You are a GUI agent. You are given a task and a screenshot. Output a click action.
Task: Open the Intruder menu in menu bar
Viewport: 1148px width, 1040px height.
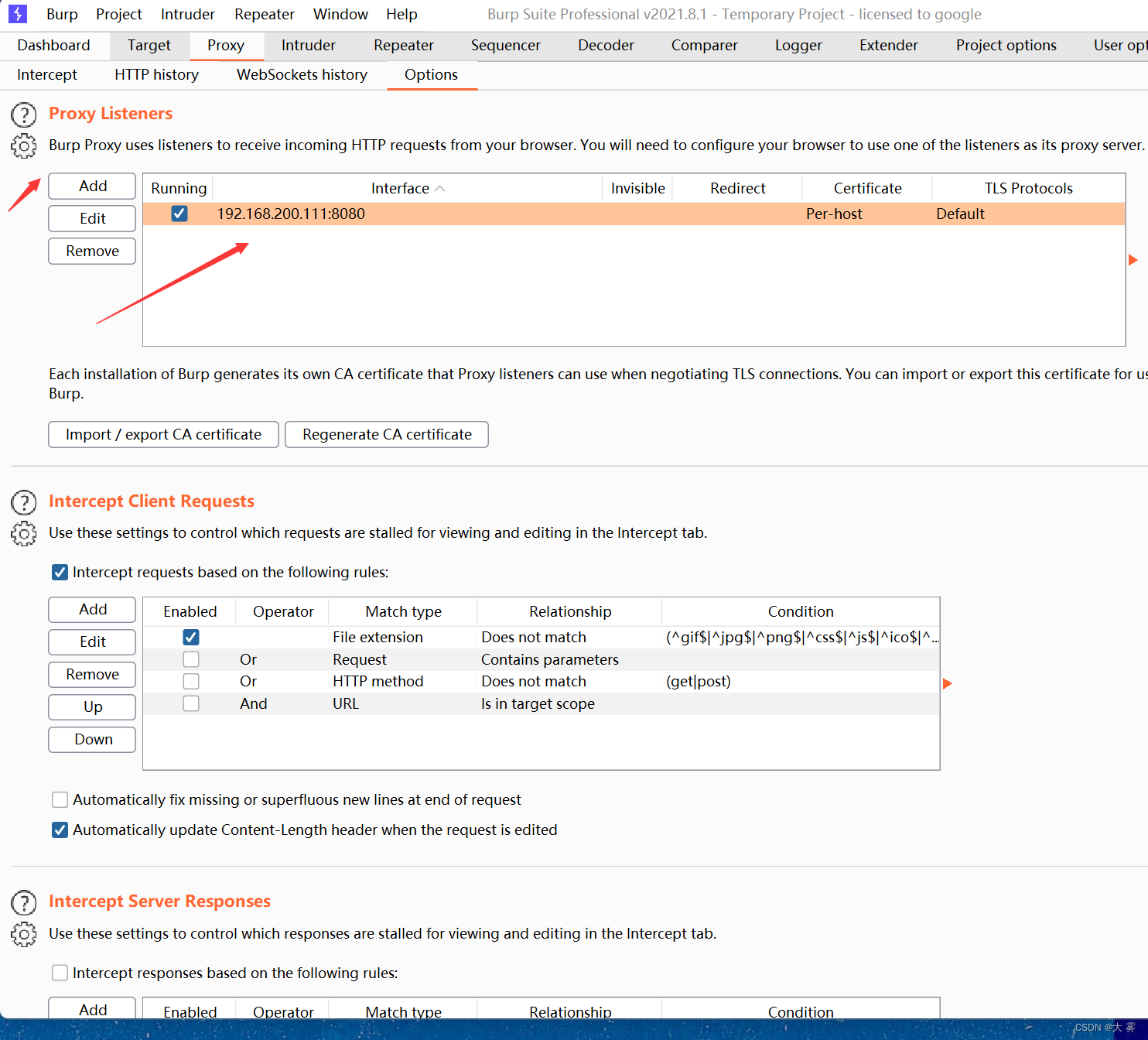click(x=188, y=14)
